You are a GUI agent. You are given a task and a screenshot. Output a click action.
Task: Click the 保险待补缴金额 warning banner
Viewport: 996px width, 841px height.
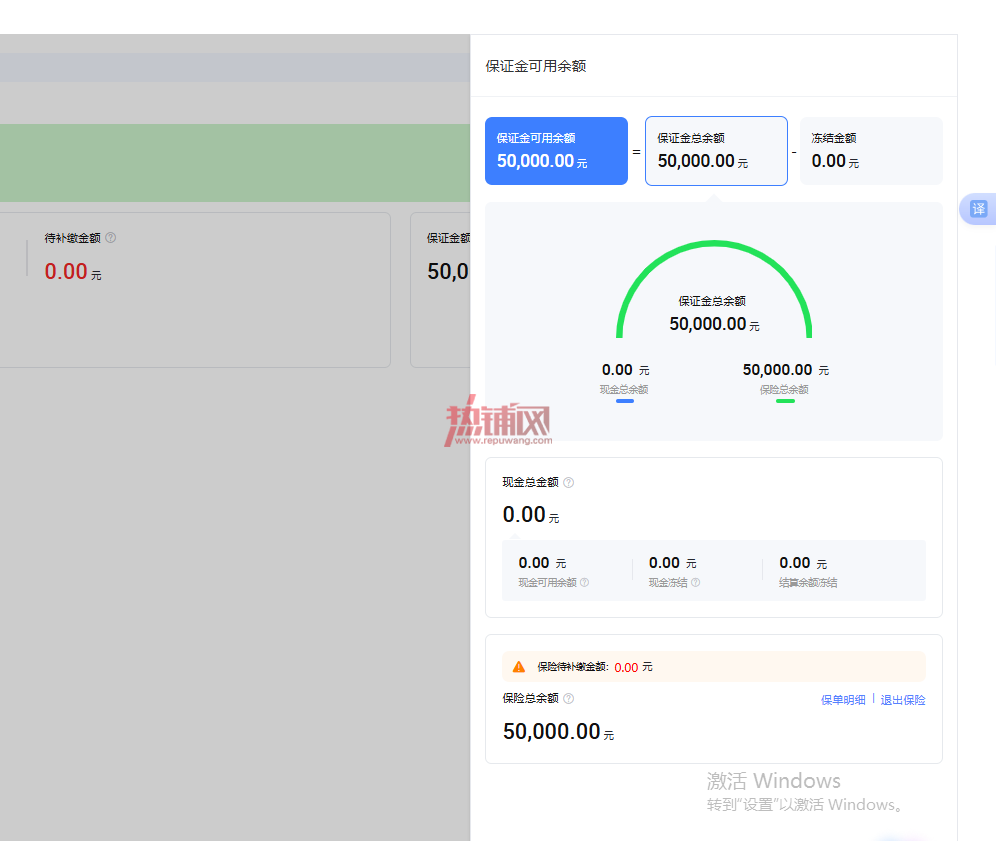click(x=714, y=667)
